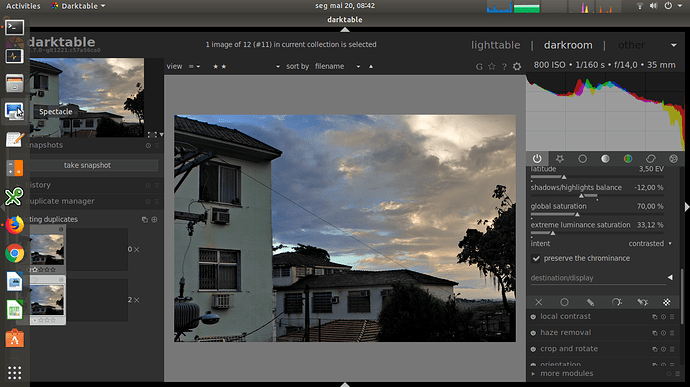Select correction modules group icon
Screen dimensions: 690x387
click(651, 158)
